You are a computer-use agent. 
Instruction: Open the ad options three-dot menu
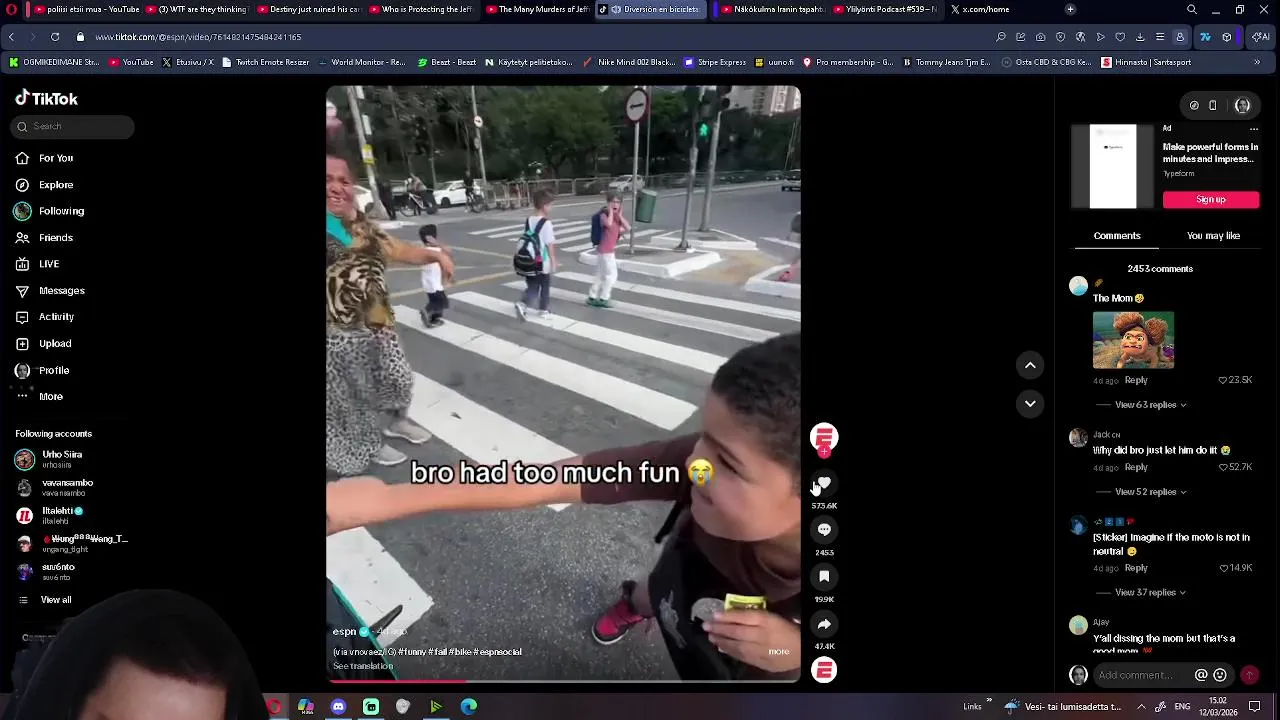1253,128
